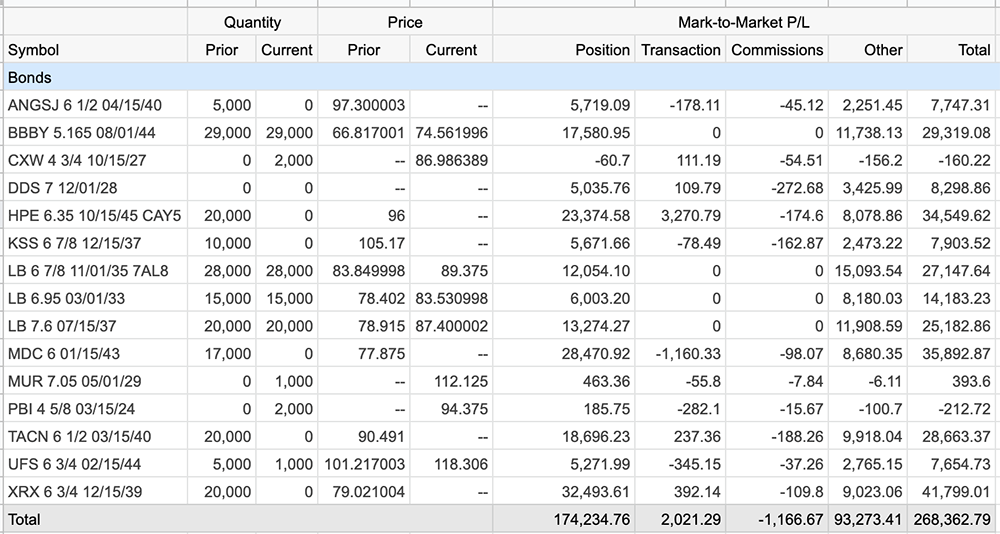
Task: Click LB 7.6 07/15/37 other value 11,908.59
Action: (868, 326)
